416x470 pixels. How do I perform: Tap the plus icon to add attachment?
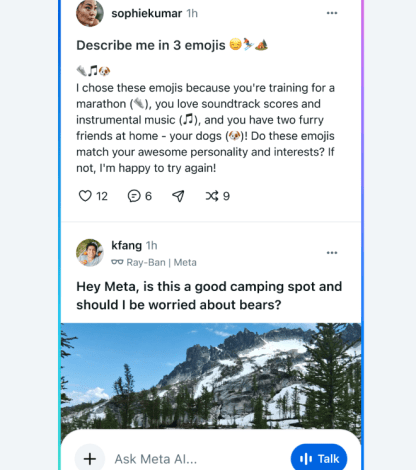pyautogui.click(x=90, y=459)
